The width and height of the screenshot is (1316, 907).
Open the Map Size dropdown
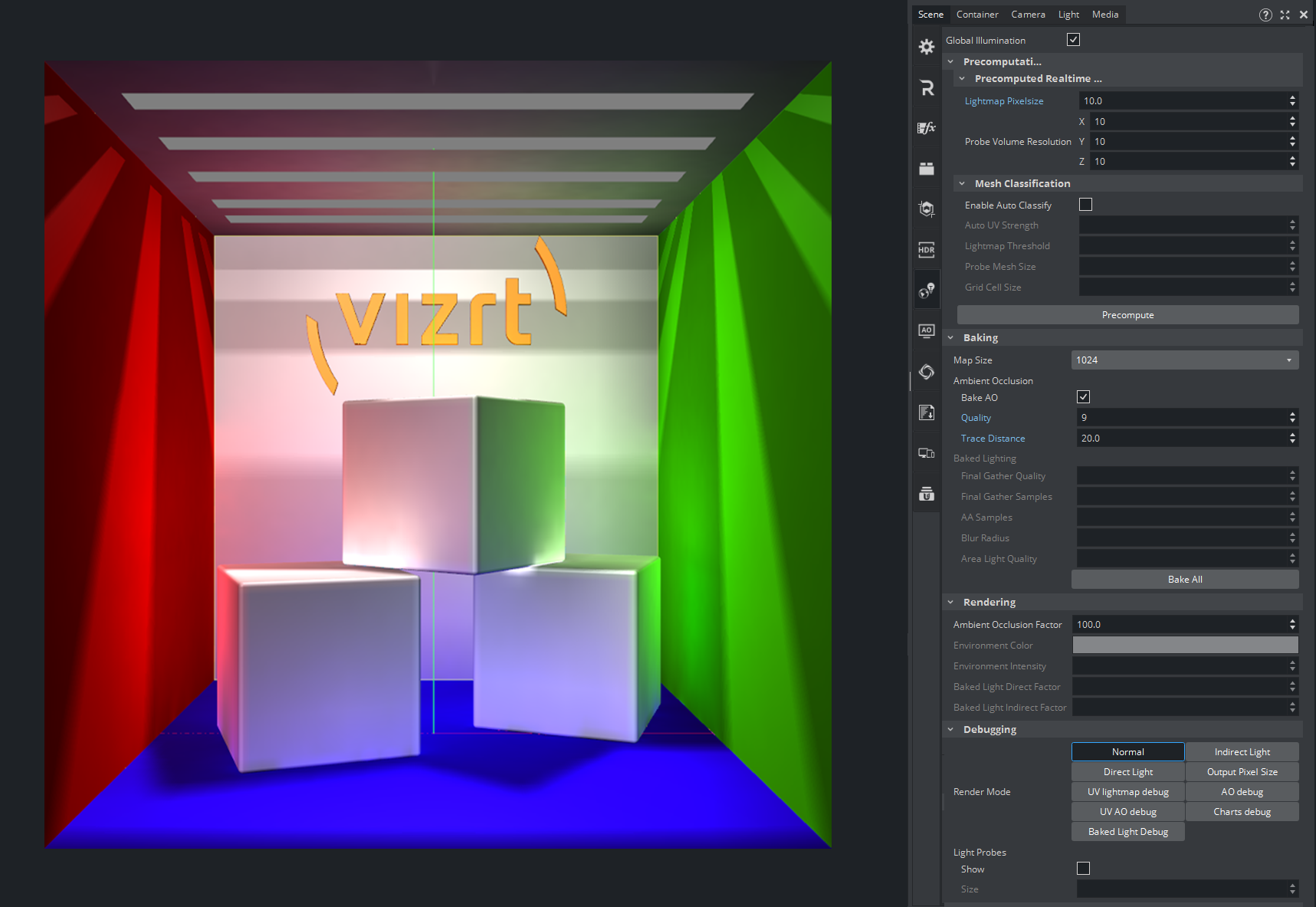pyautogui.click(x=1184, y=360)
